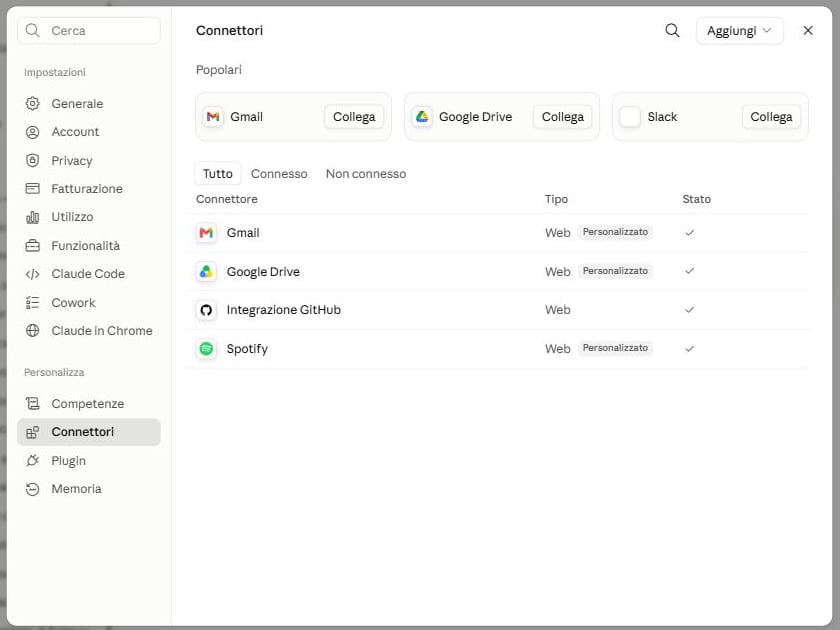Viewport: 840px width, 630px height.
Task: Click the Google Drive name in the table
Action: (263, 272)
